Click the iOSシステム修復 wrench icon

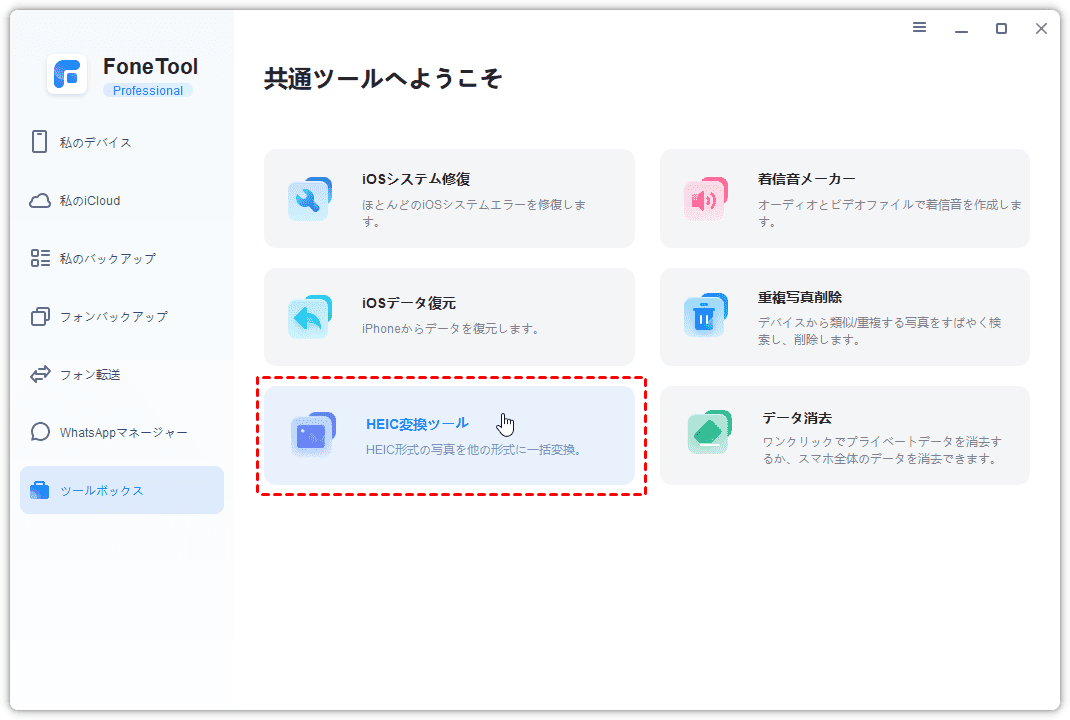(309, 199)
